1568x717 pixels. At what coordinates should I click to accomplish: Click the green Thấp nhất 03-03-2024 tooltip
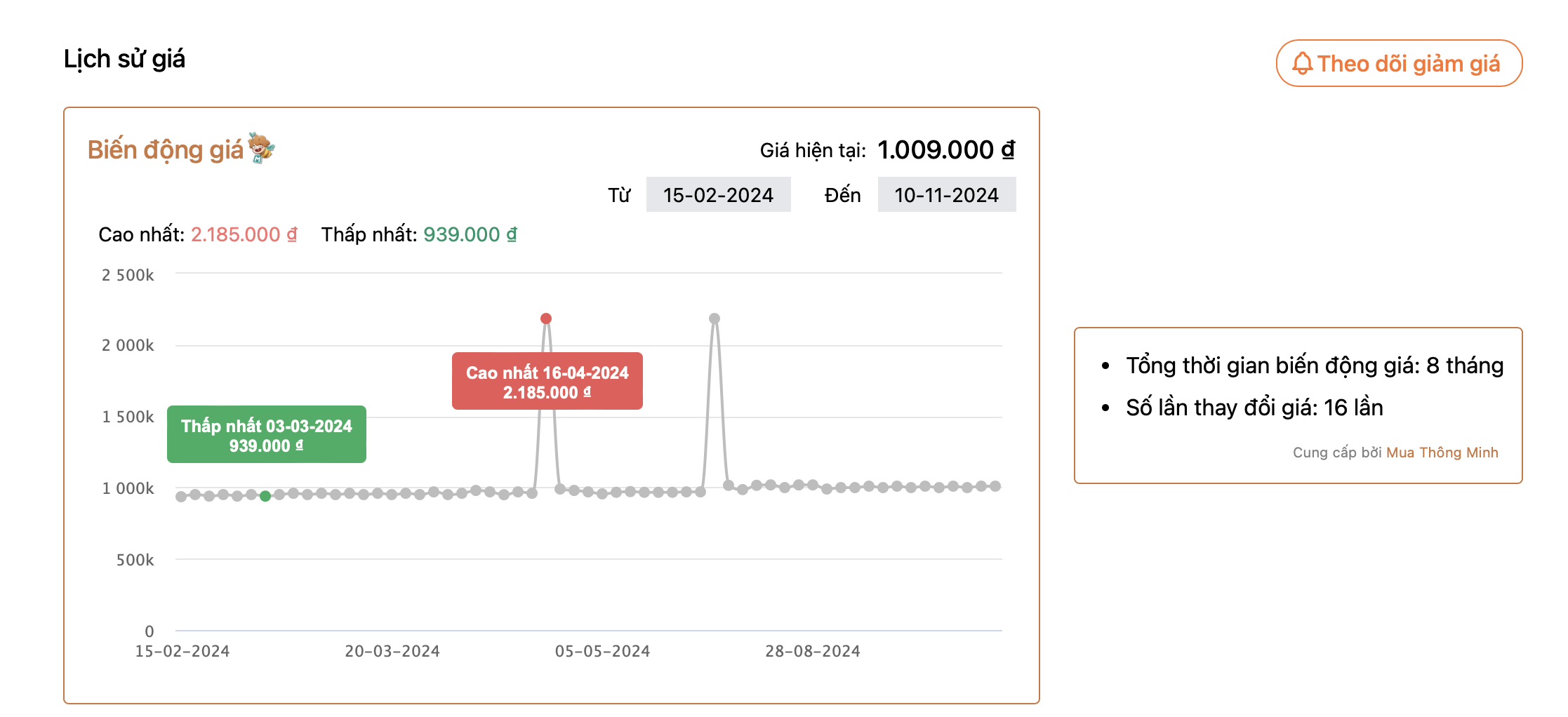pos(266,435)
